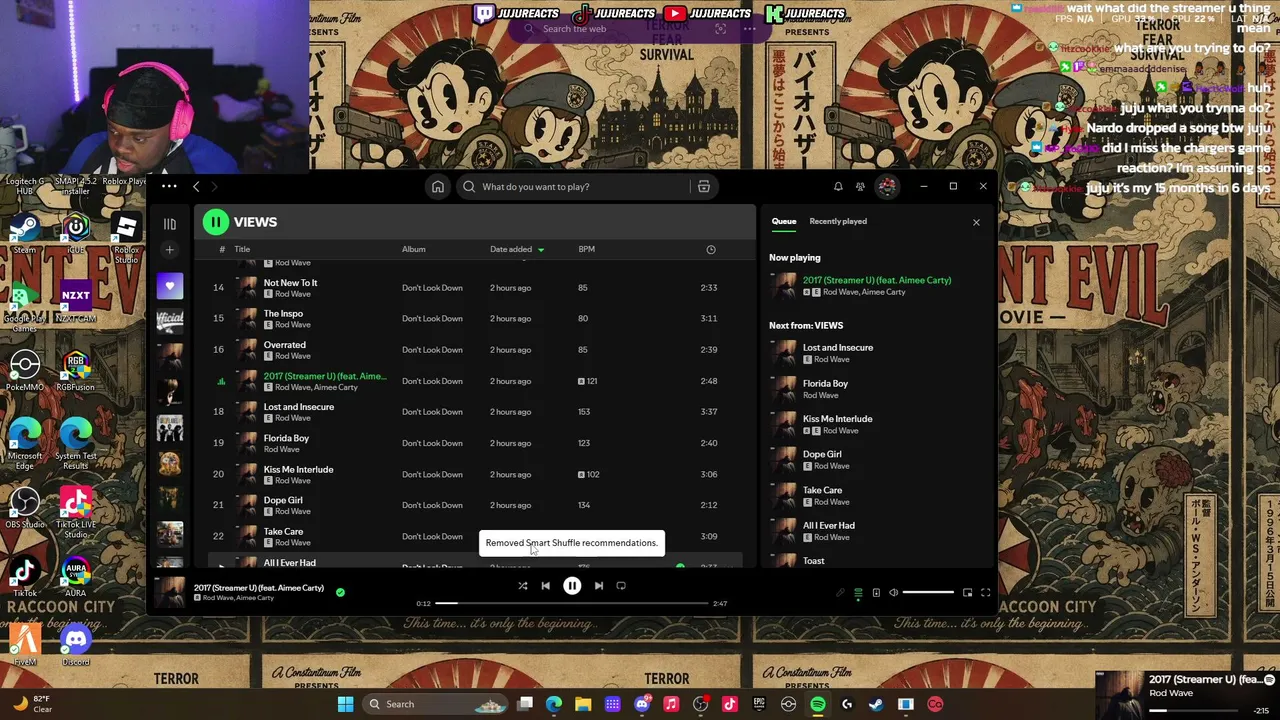Toggle saved checkmark for the playing track
The width and height of the screenshot is (1280, 720).
[340, 592]
